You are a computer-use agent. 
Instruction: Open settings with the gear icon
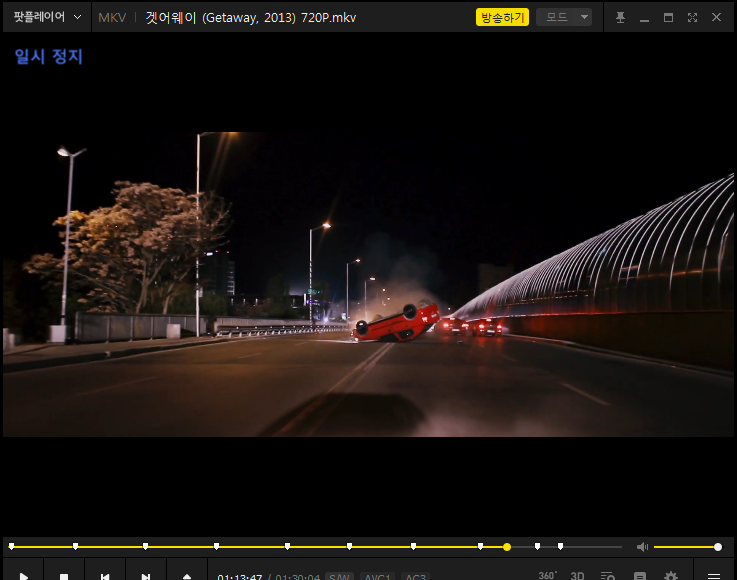pos(671,575)
